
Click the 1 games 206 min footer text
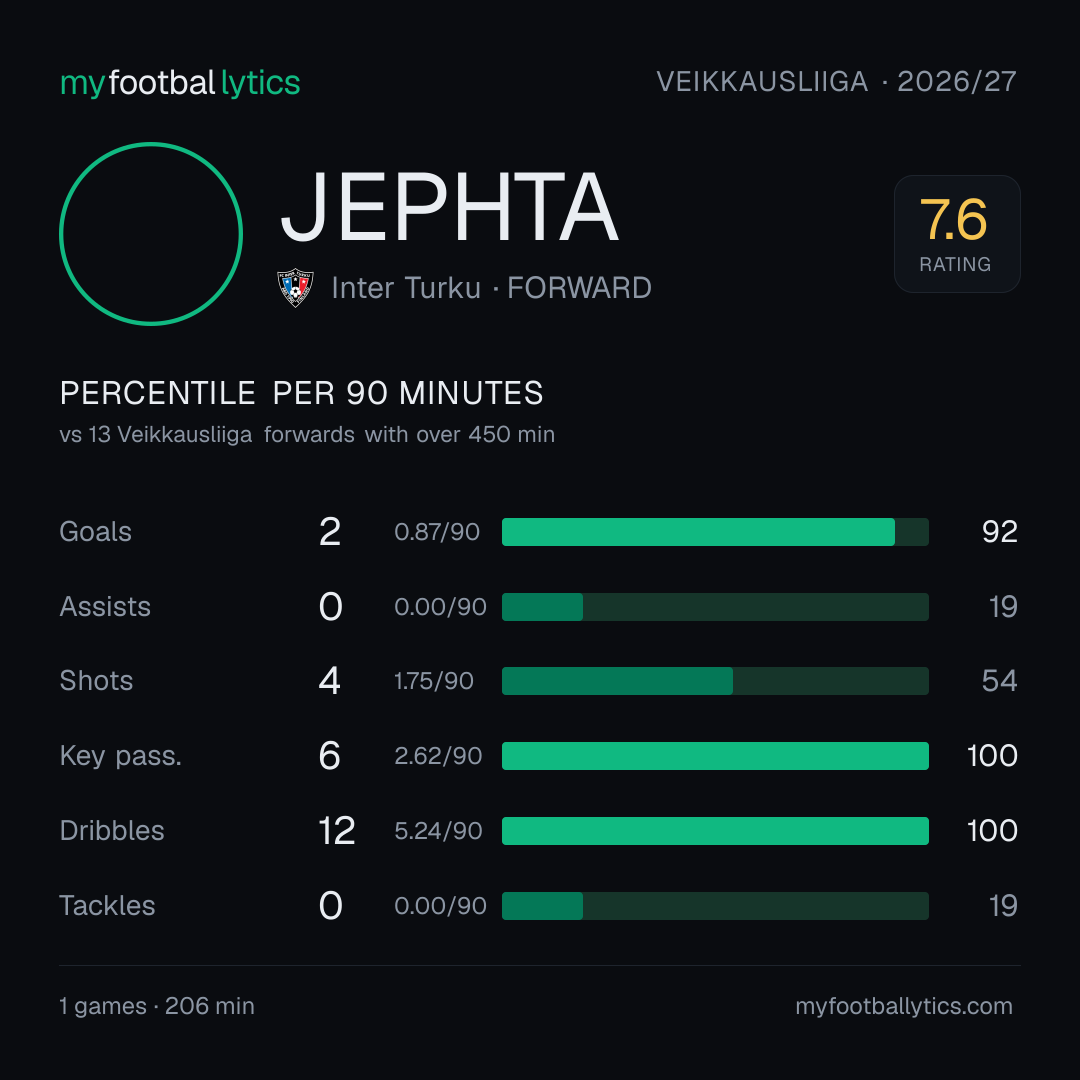point(157,1006)
